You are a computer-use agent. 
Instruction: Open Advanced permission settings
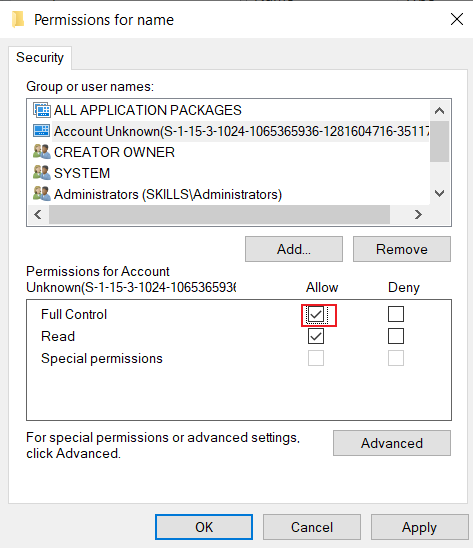tap(392, 443)
